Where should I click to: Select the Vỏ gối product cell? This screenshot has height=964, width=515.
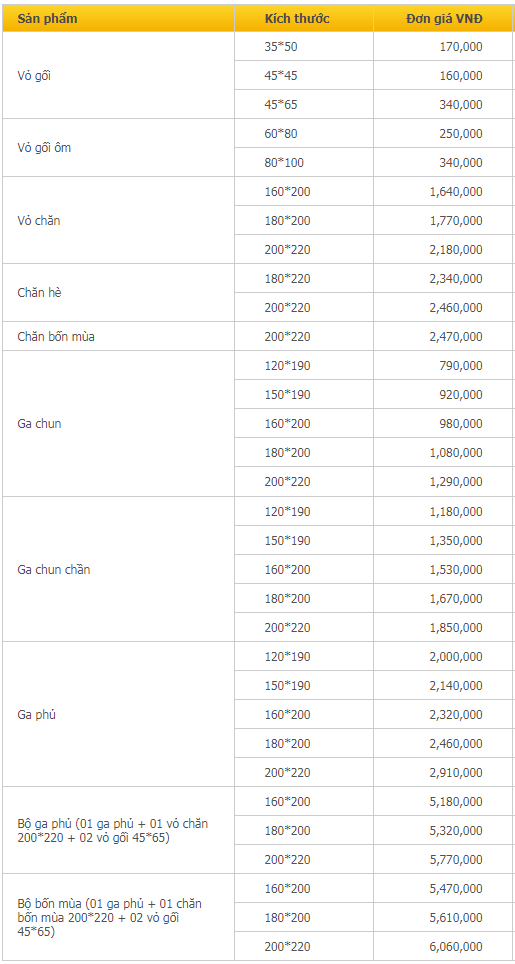118,76
